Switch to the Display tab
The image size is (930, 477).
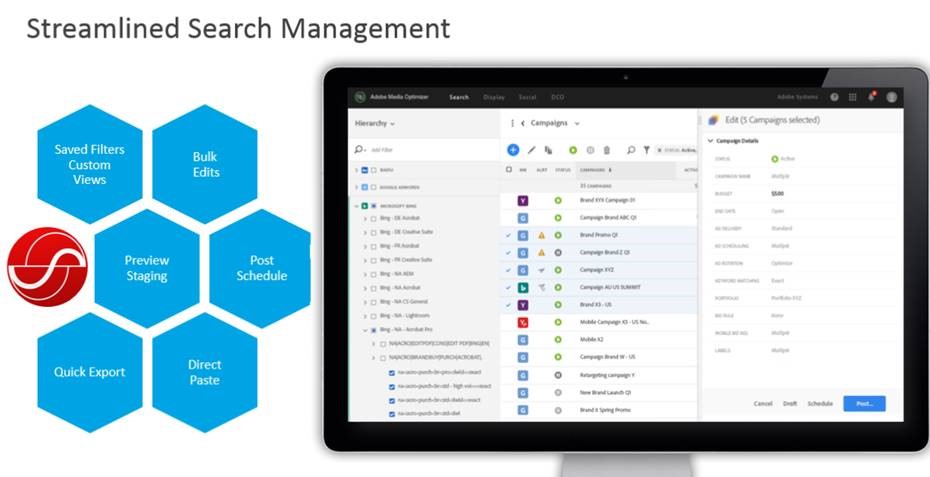(493, 97)
